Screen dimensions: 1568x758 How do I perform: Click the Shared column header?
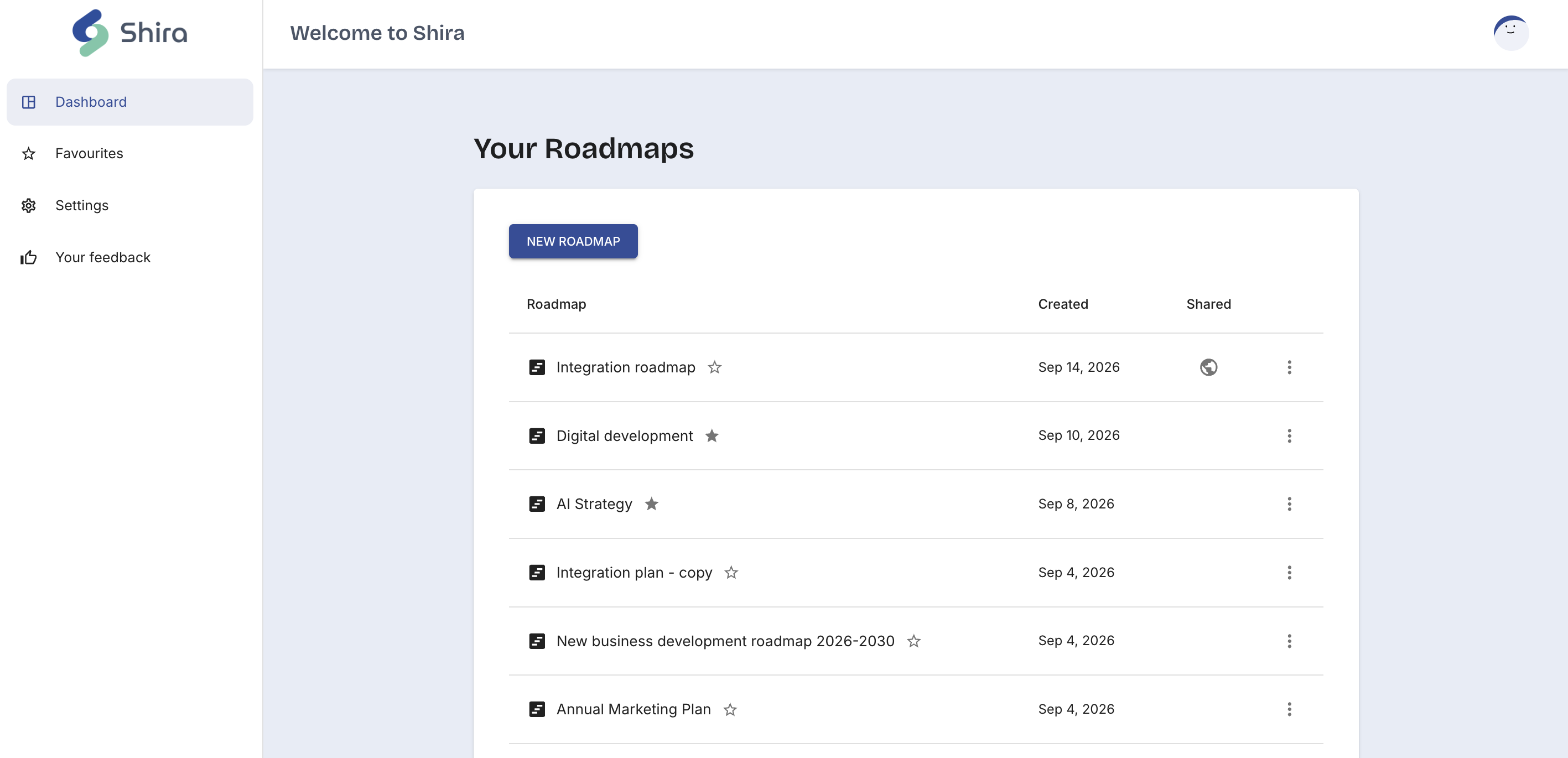(1208, 304)
